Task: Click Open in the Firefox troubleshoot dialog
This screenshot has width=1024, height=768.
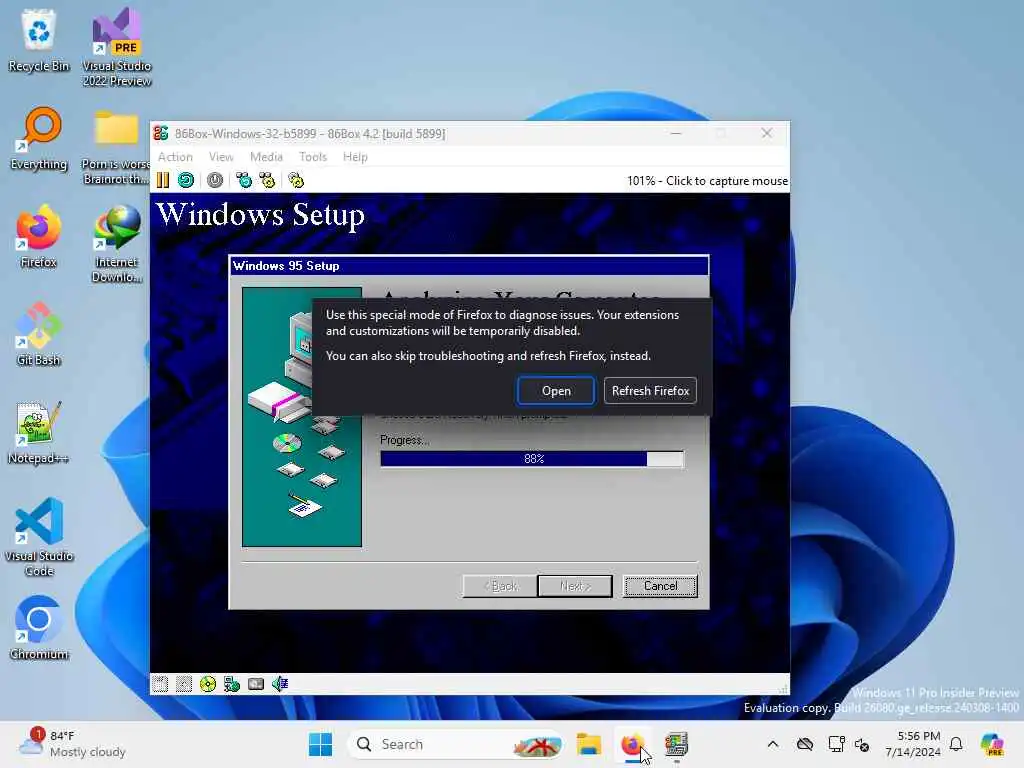Action: pyautogui.click(x=556, y=391)
